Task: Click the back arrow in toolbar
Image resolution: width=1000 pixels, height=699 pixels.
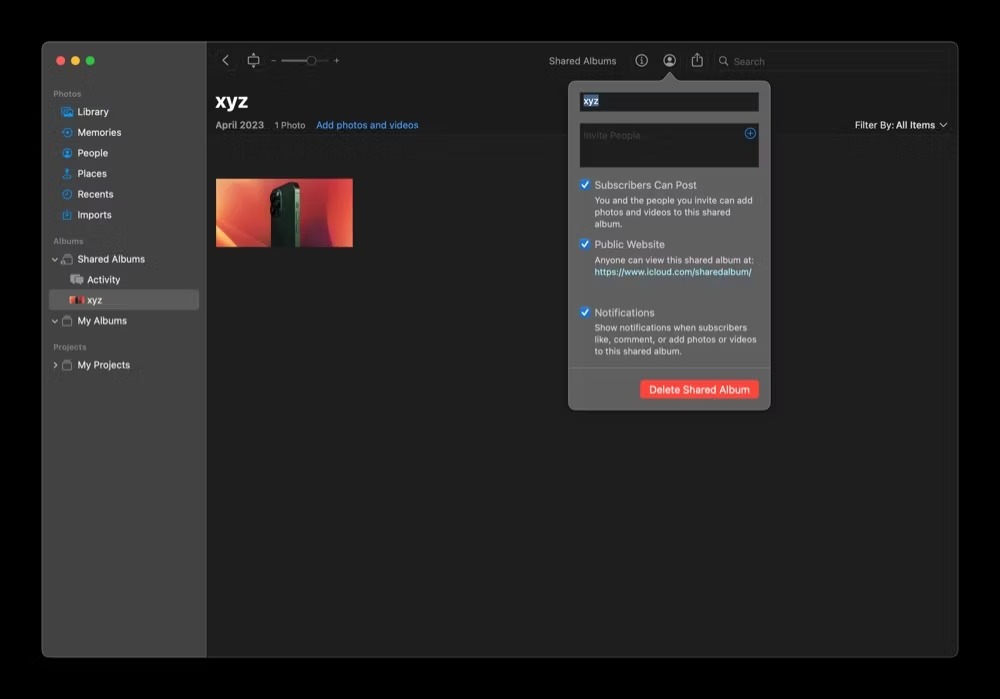Action: tap(225, 60)
